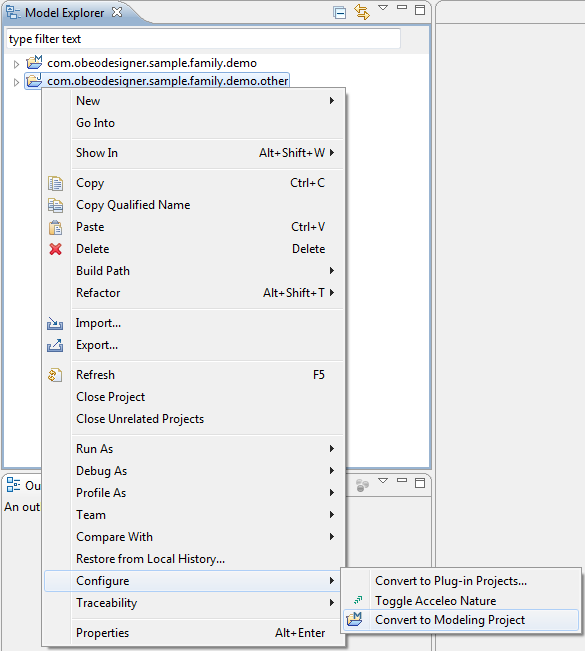Viewport: 585px width, 651px height.
Task: Click the Copy Qualified Name icon
Action: [55, 205]
